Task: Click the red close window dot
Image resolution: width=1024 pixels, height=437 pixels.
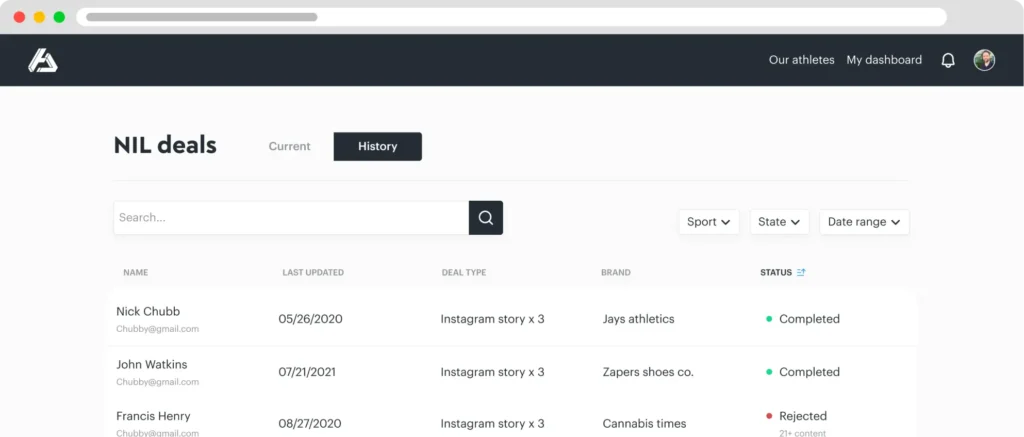Action: coord(20,17)
